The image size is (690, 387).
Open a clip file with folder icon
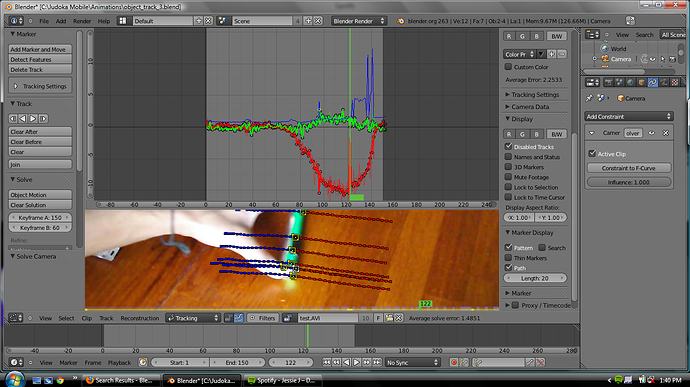pos(389,318)
